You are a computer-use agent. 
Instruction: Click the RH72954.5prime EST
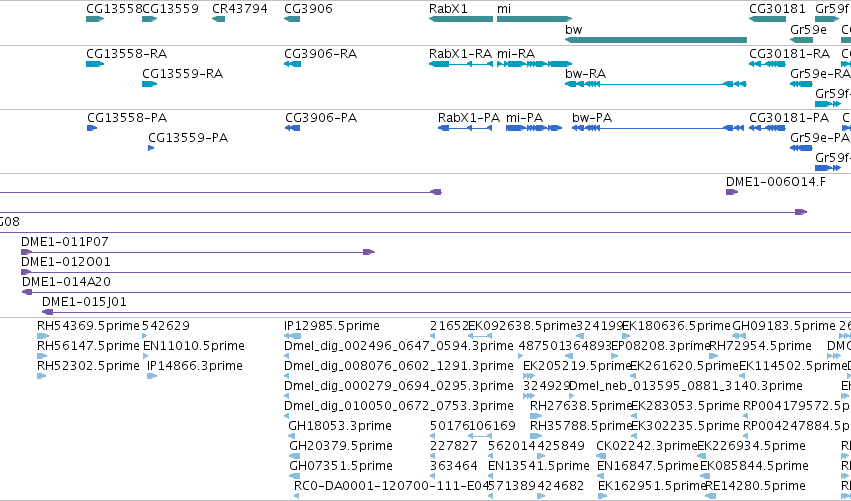714,356
